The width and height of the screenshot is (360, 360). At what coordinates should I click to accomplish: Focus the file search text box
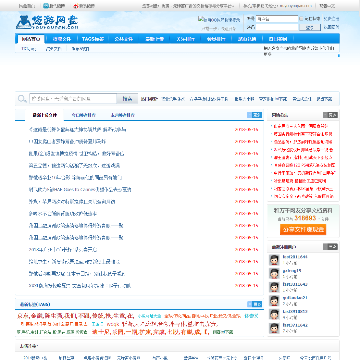coord(73,99)
